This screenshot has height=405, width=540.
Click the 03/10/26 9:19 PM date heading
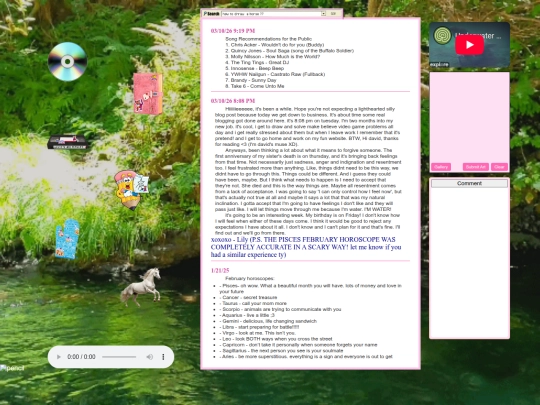point(233,31)
